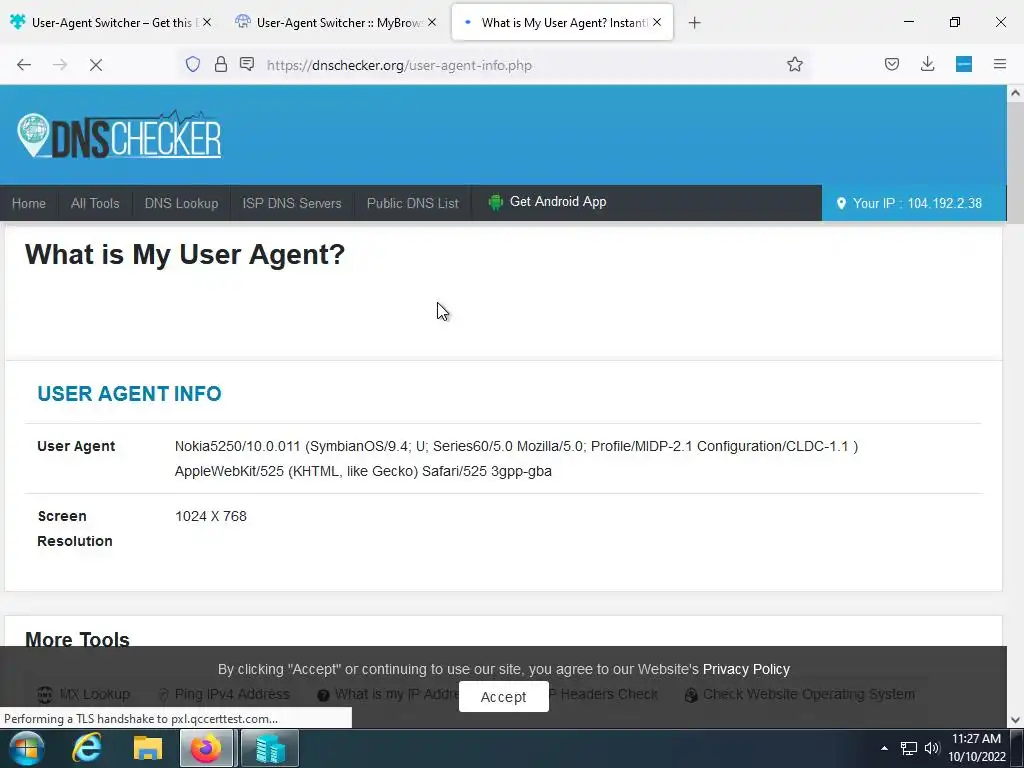The width and height of the screenshot is (1024, 768).
Task: Open tracking protection shield icon
Action: 193,64
